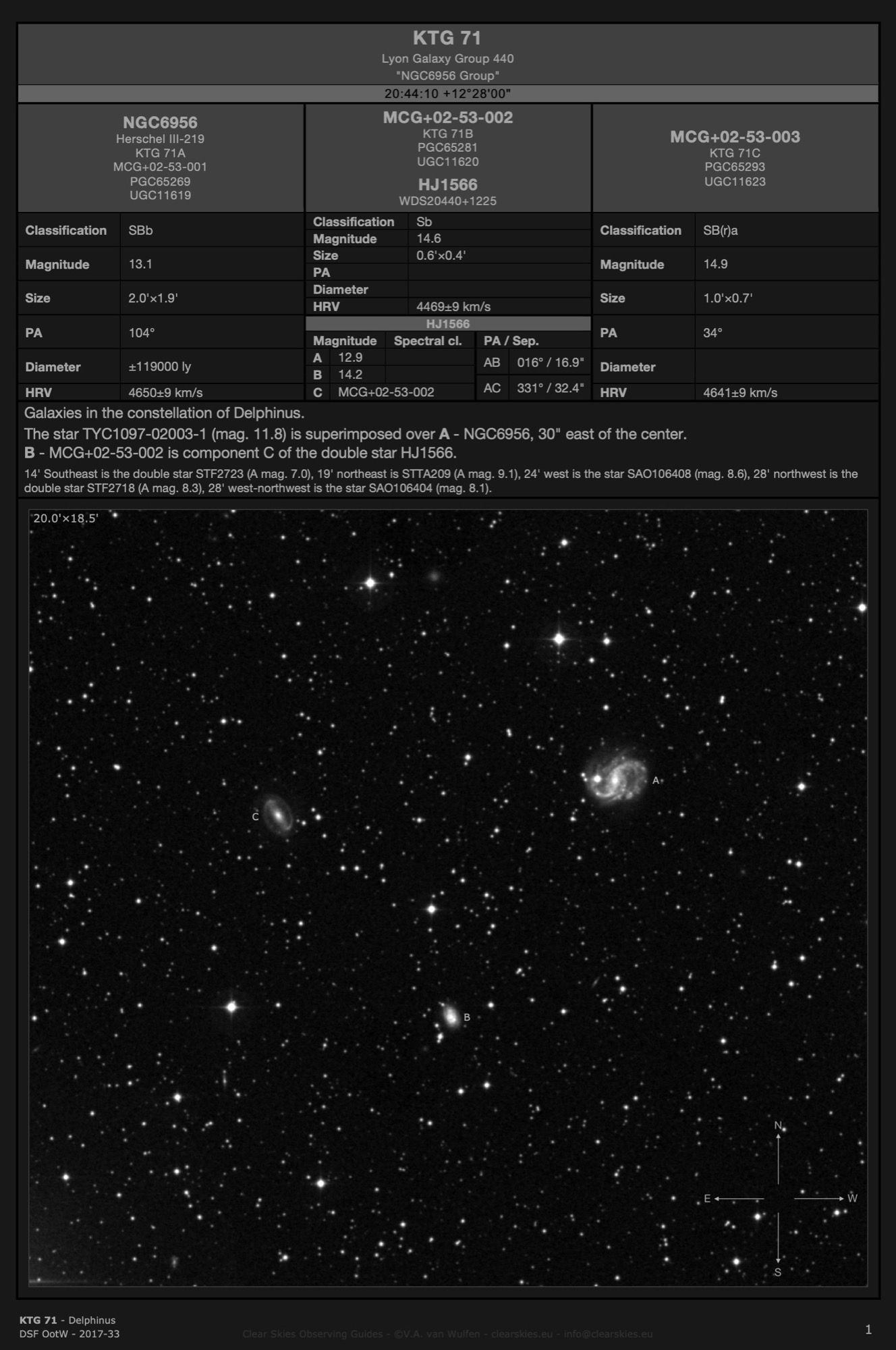Select galaxy C in the star field

(277, 815)
